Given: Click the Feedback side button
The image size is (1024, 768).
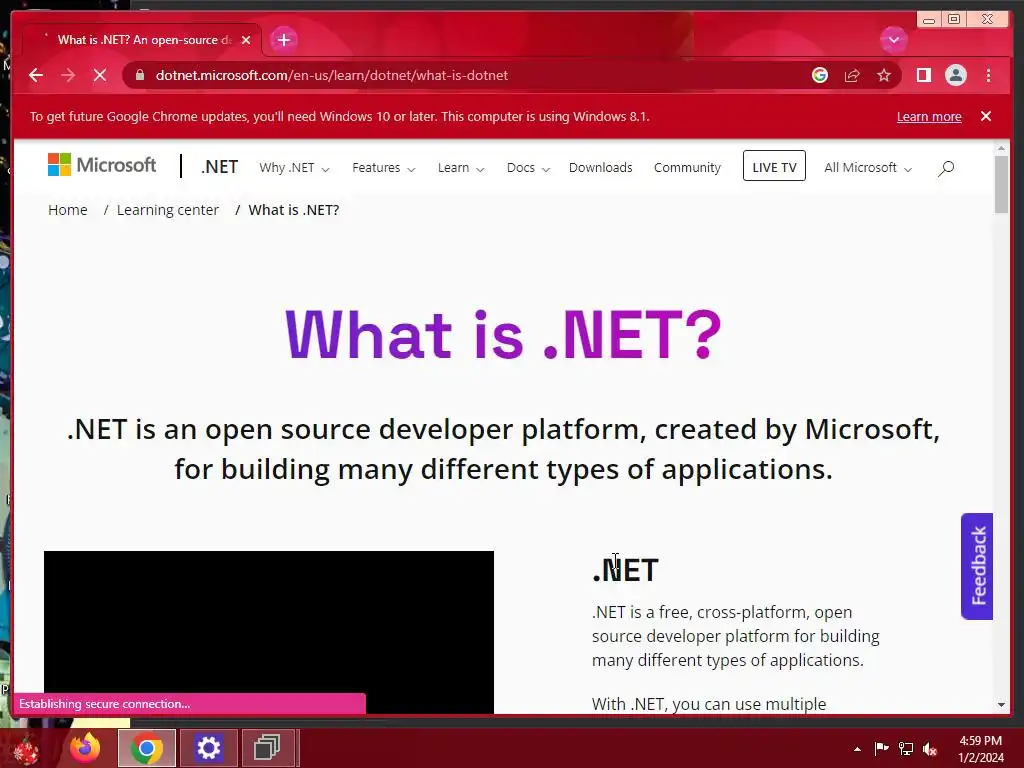Looking at the screenshot, I should pyautogui.click(x=976, y=566).
